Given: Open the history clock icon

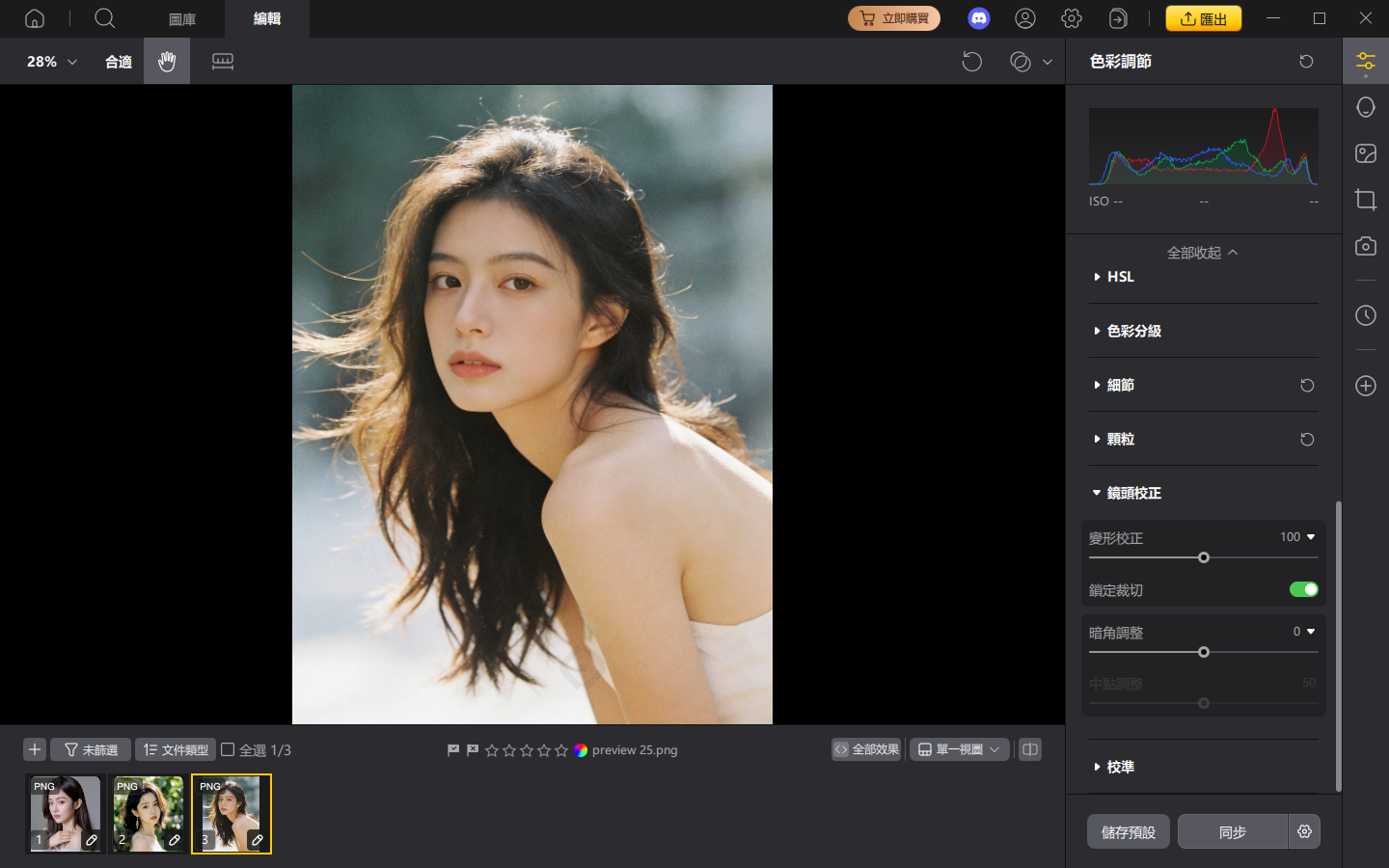Looking at the screenshot, I should (x=1365, y=315).
